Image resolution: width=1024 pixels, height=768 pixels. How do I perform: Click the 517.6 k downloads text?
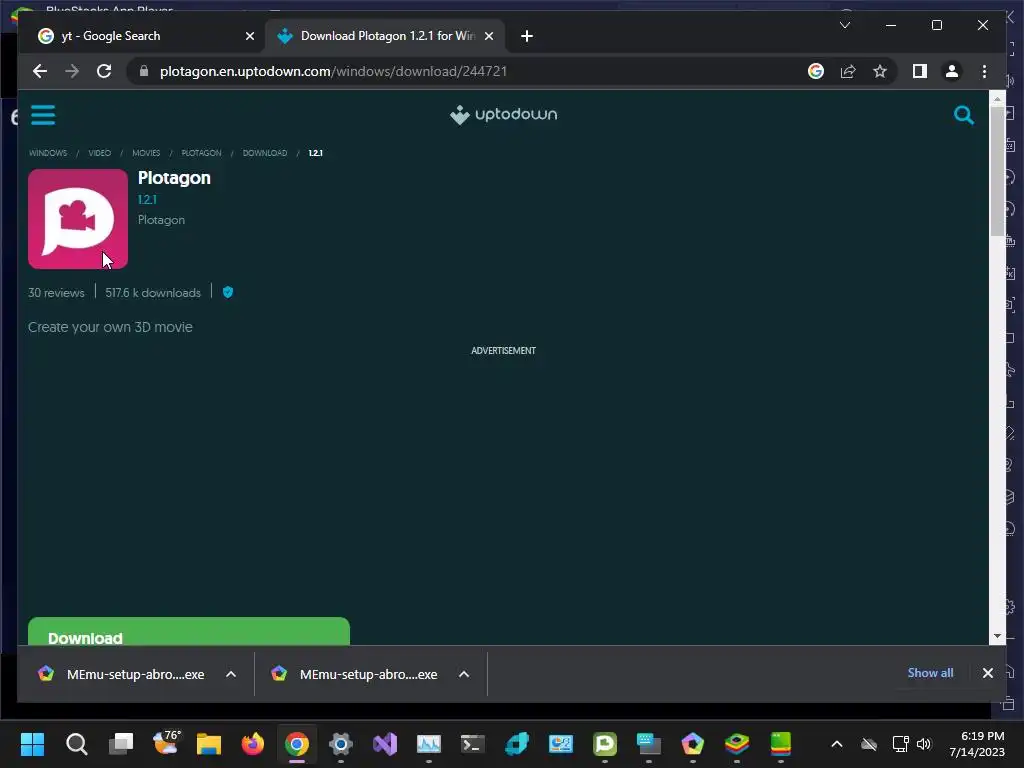(x=153, y=293)
